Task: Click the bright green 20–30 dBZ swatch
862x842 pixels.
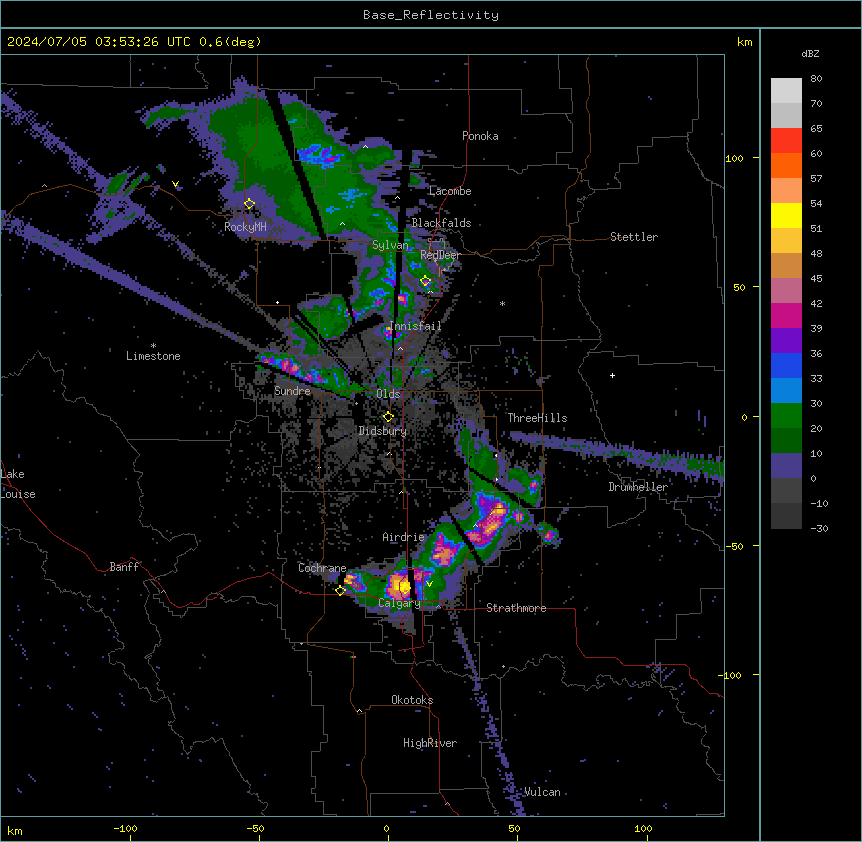Action: click(x=786, y=416)
